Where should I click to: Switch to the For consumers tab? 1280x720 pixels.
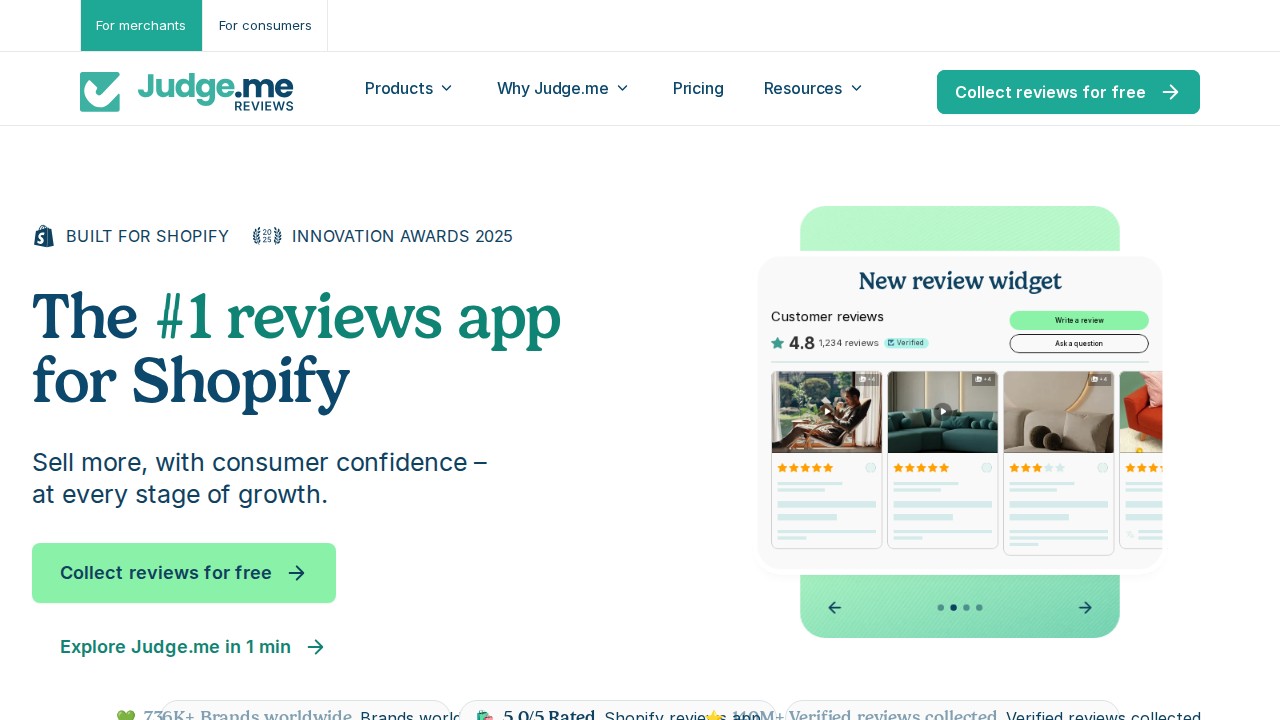pyautogui.click(x=265, y=25)
